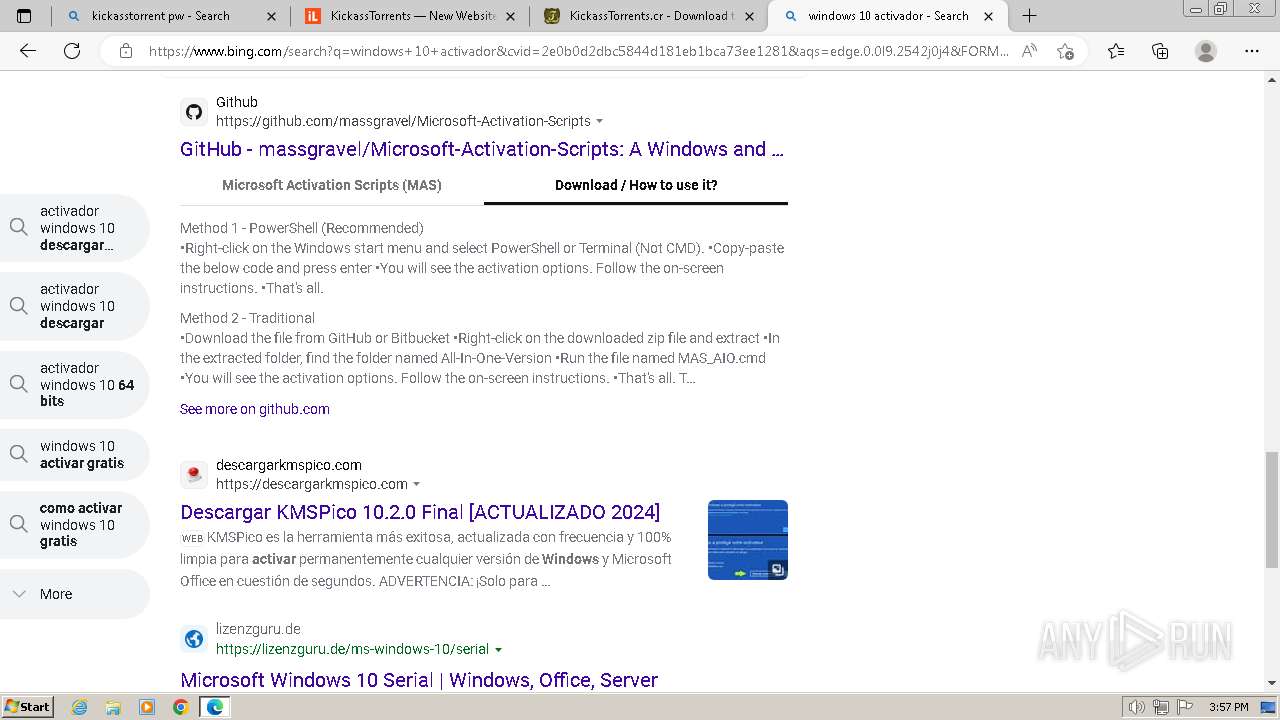Expand the dropdown arrow after descargarkmspico.com URL

417,484
